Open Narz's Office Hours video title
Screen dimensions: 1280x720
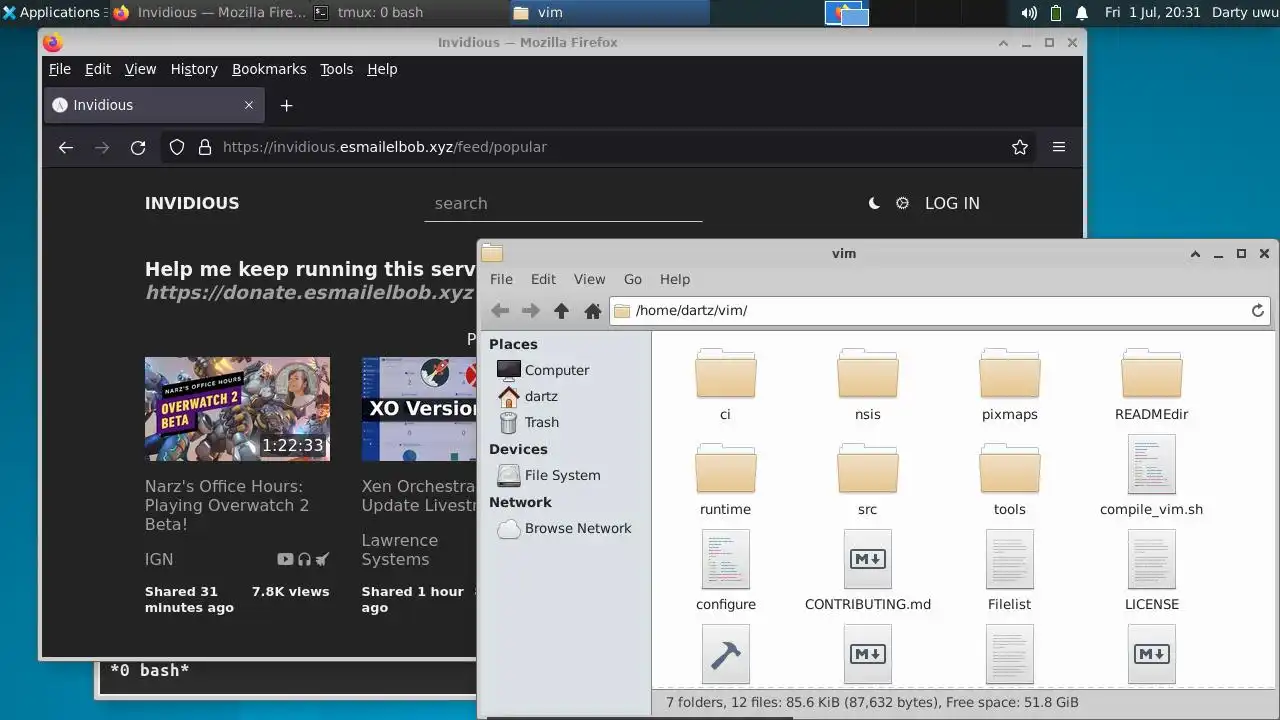[x=227, y=505]
